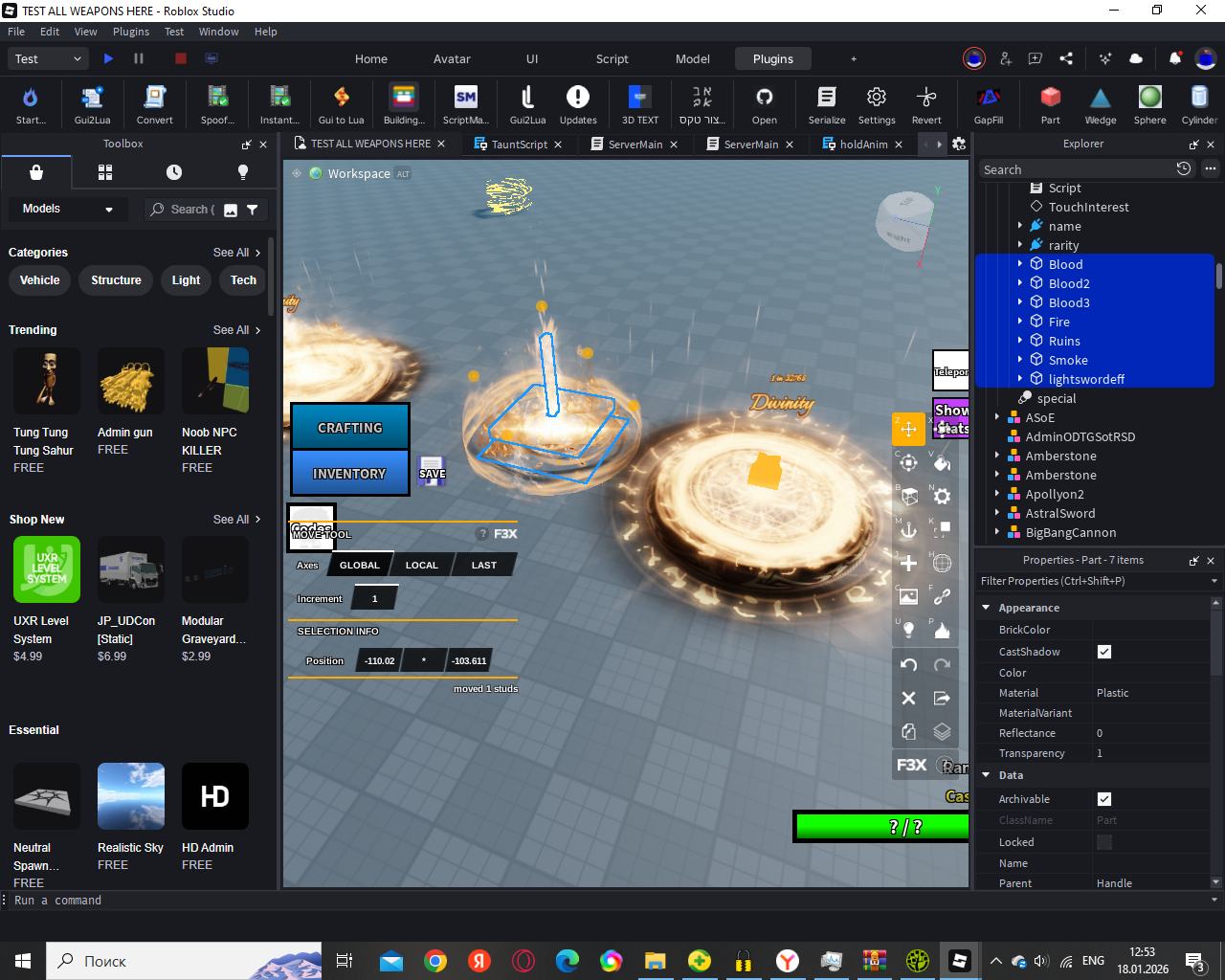Select the F3X Move tool
Image resolution: width=1225 pixels, height=980 pixels.
pos(908,429)
